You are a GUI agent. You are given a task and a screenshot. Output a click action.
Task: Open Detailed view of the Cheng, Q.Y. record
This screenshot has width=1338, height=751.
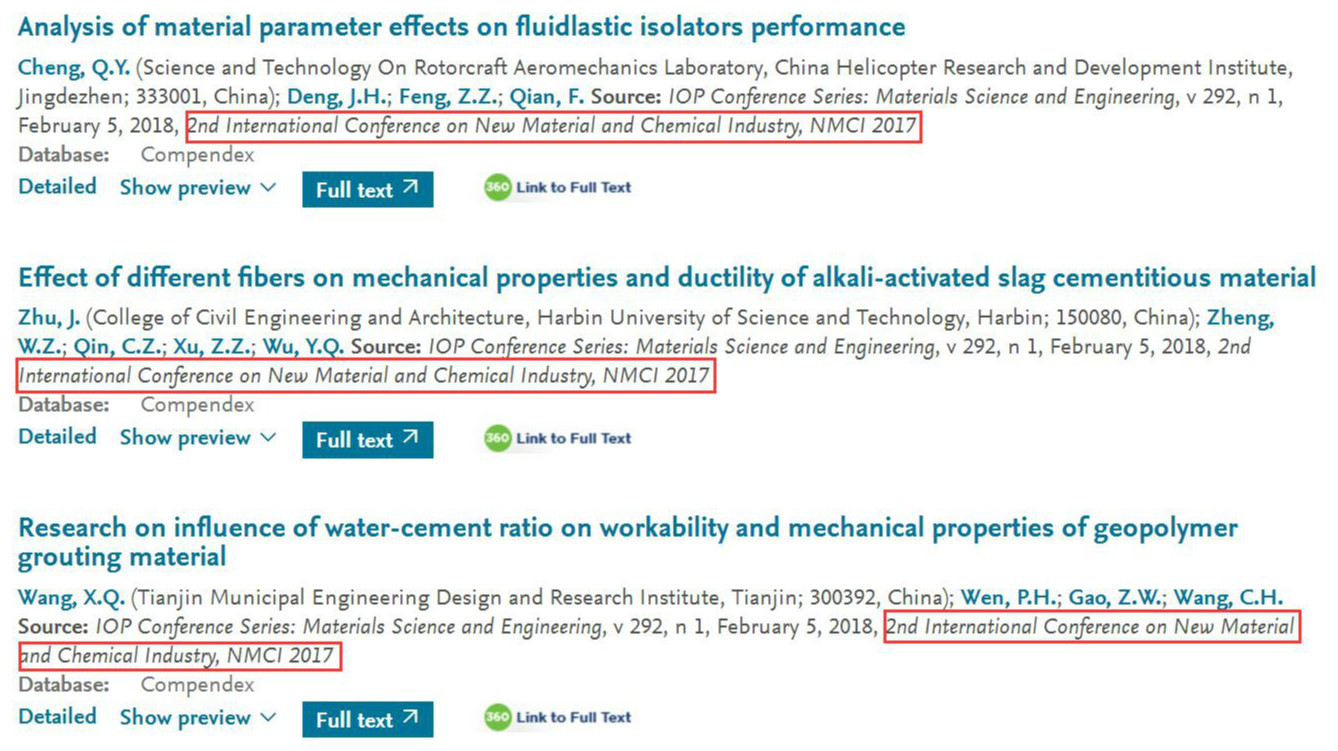[x=58, y=187]
